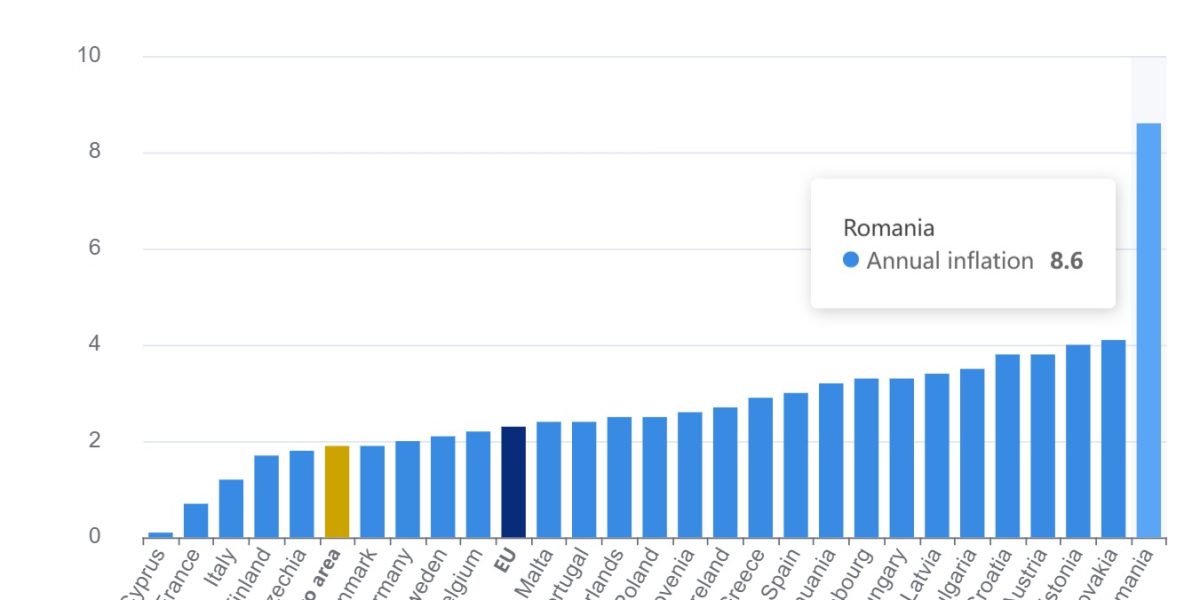This screenshot has width=1200, height=600.
Task: Click the Spain bar
Action: tap(796, 465)
